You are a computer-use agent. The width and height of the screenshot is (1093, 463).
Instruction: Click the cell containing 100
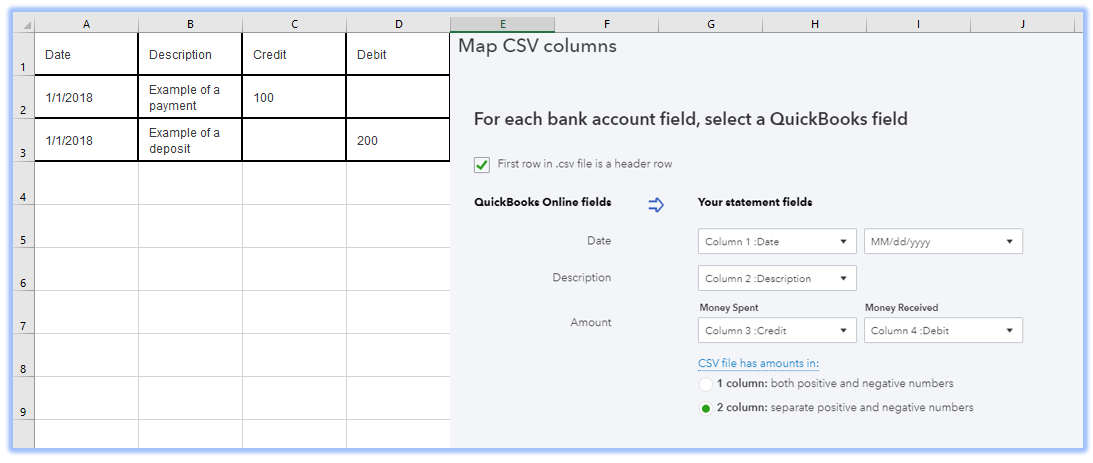(294, 98)
